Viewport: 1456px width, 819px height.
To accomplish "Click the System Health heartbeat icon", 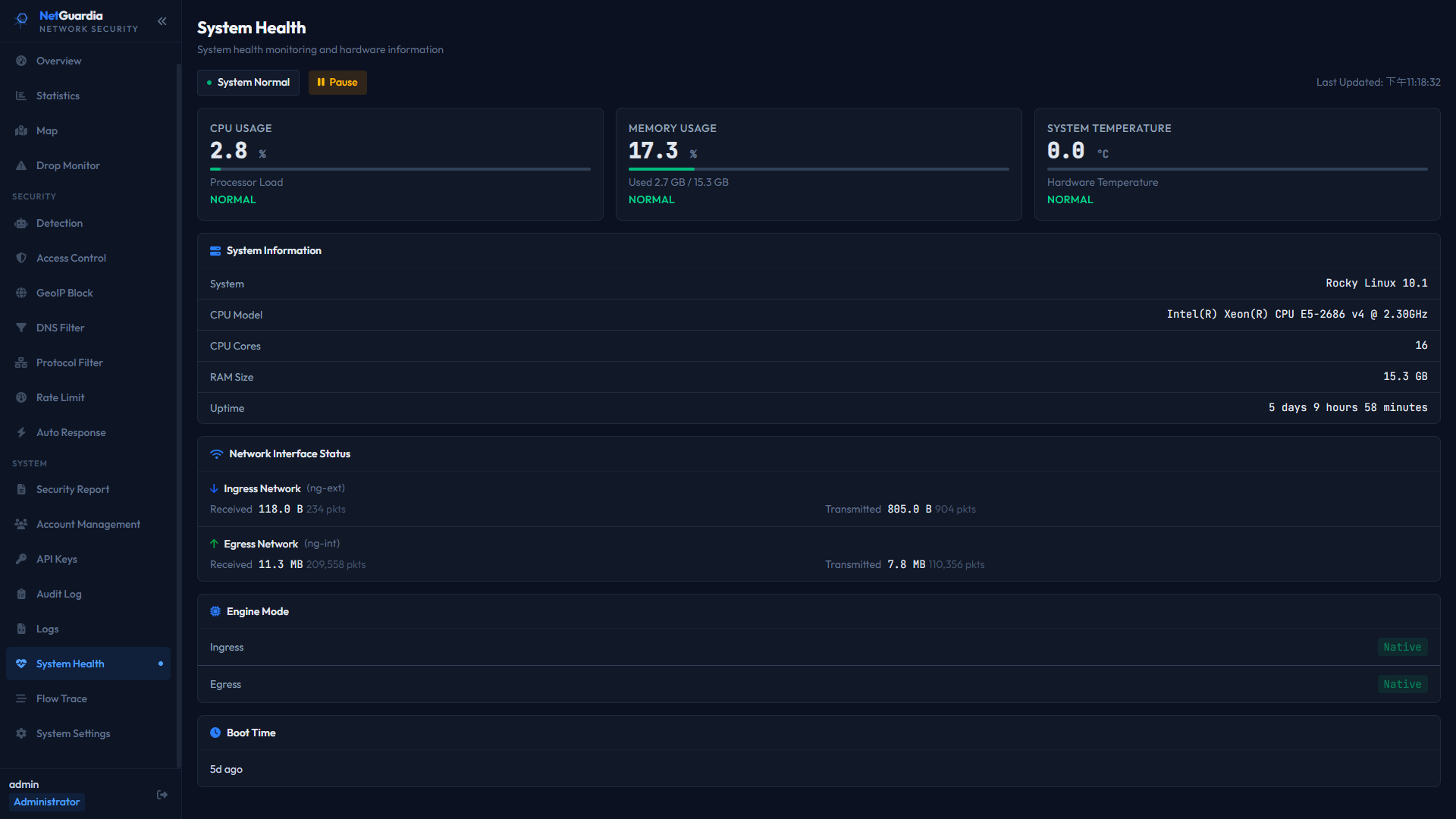I will pos(21,664).
